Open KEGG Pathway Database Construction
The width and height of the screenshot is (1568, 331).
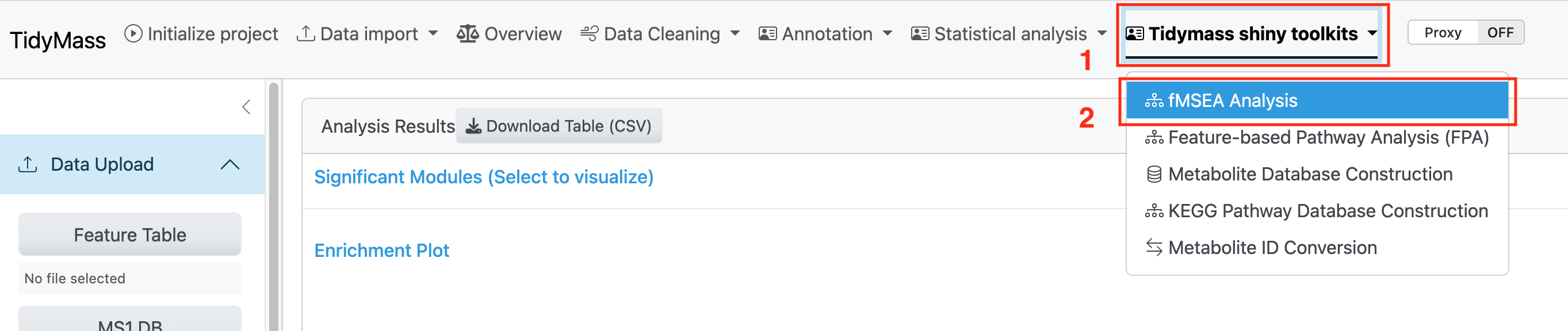pyautogui.click(x=1328, y=211)
